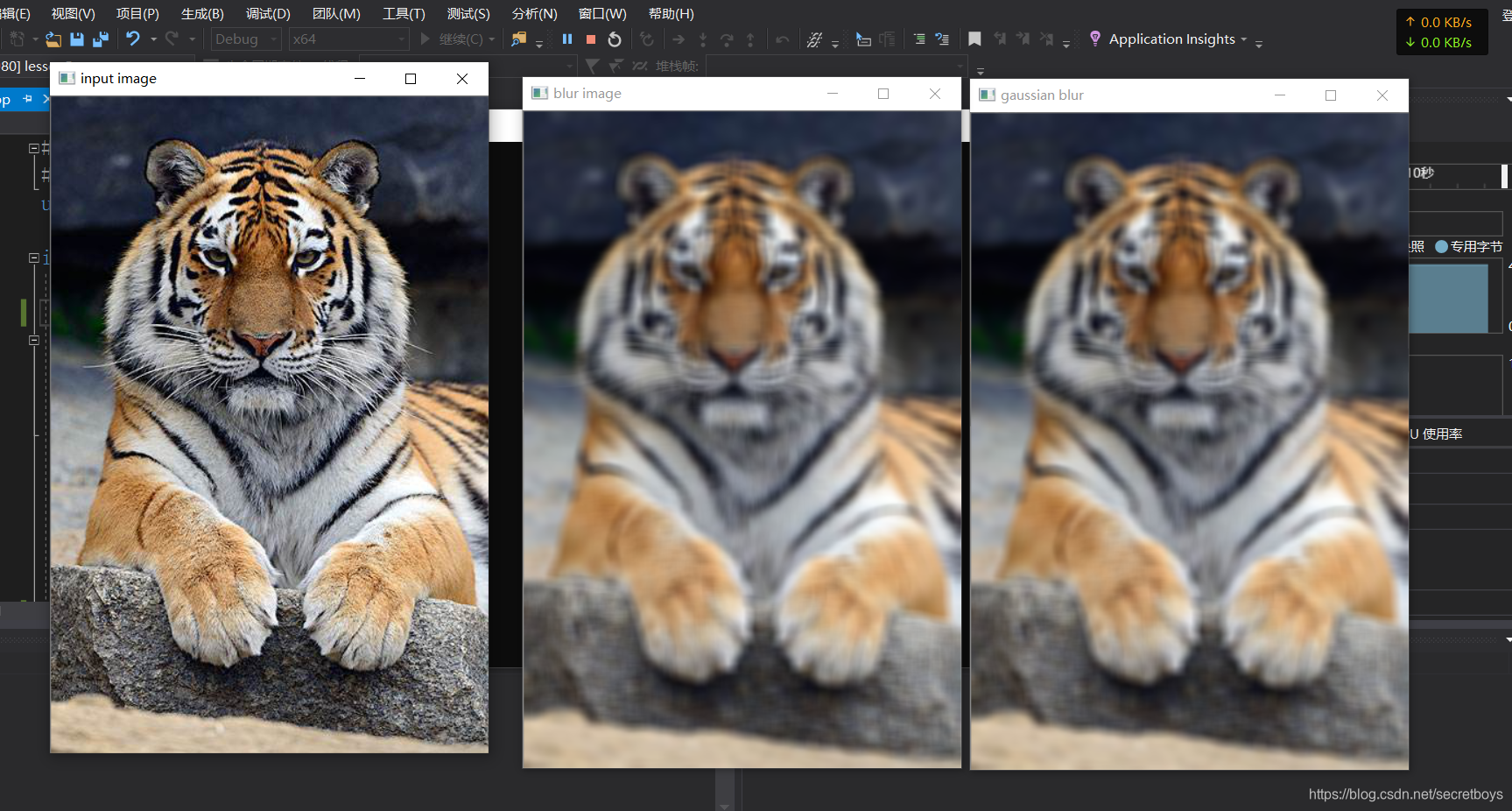This screenshot has width=1512, height=811.
Task: Pause debugging with Break All icon
Action: click(567, 39)
